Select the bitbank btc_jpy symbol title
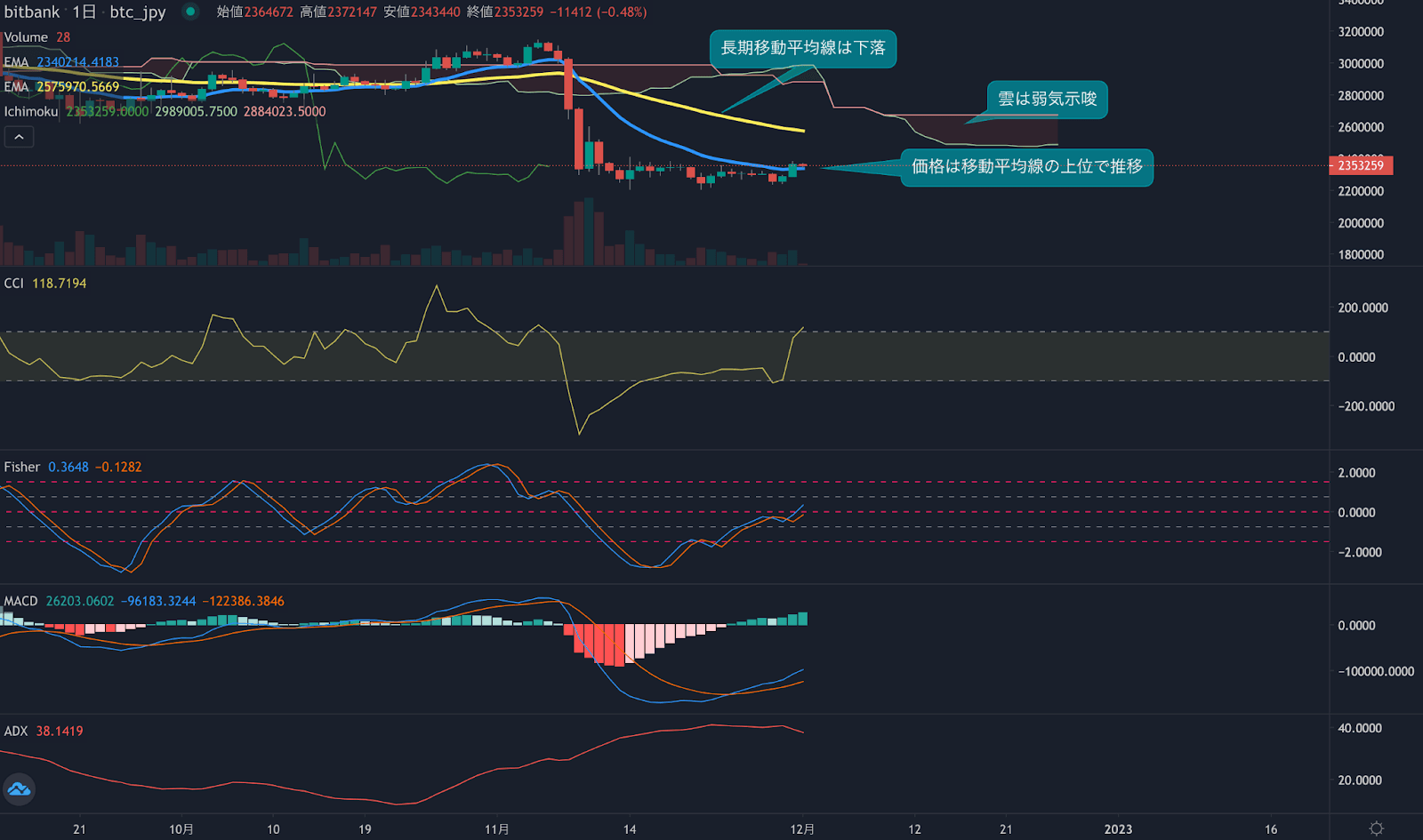Screen dimensions: 1423x840 click(84, 12)
